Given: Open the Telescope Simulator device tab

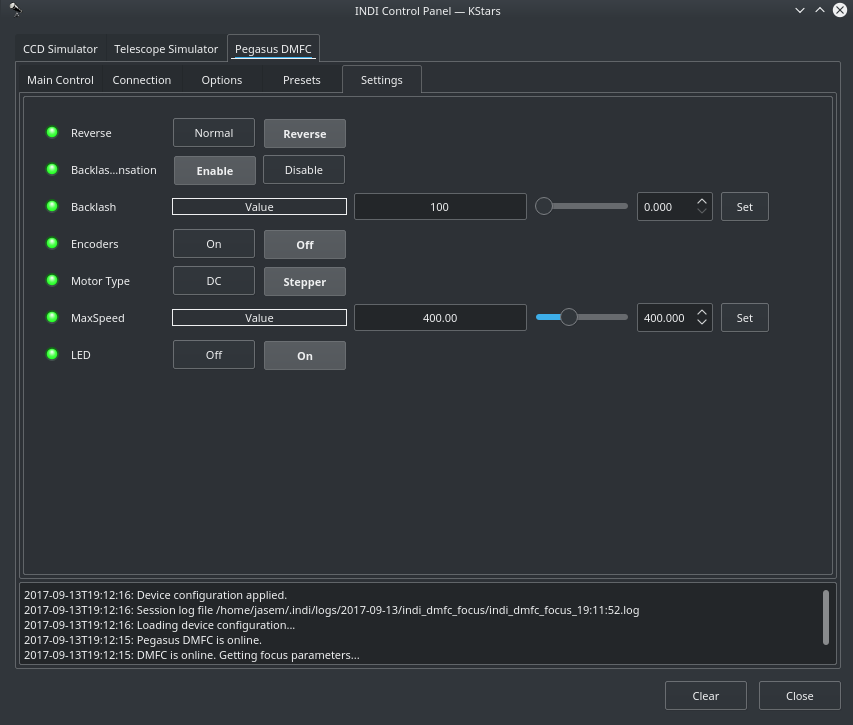Looking at the screenshot, I should (166, 49).
